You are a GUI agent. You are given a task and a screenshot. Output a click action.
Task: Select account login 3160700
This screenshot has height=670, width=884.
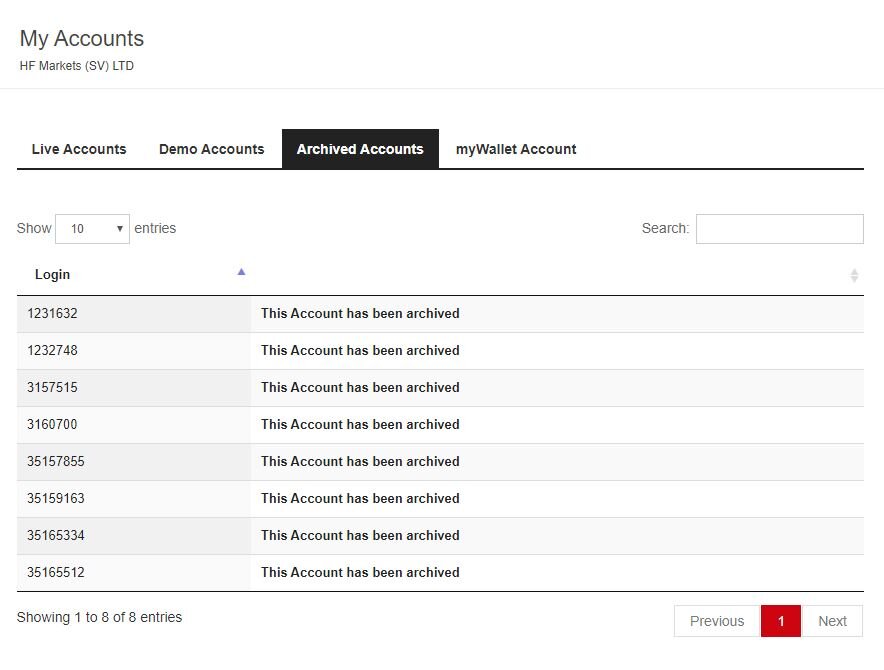[x=52, y=425]
